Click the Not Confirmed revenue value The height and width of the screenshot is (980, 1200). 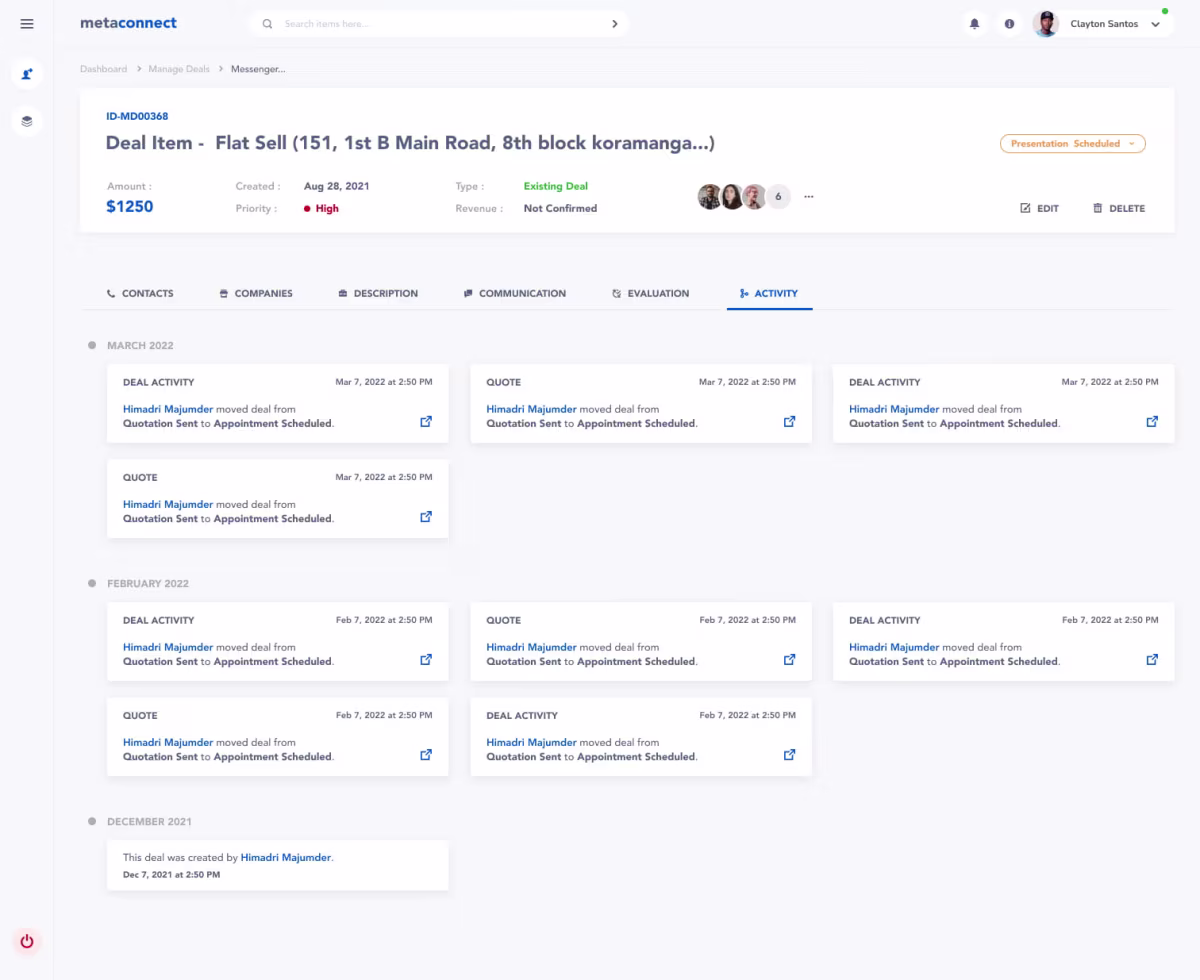[x=560, y=208]
